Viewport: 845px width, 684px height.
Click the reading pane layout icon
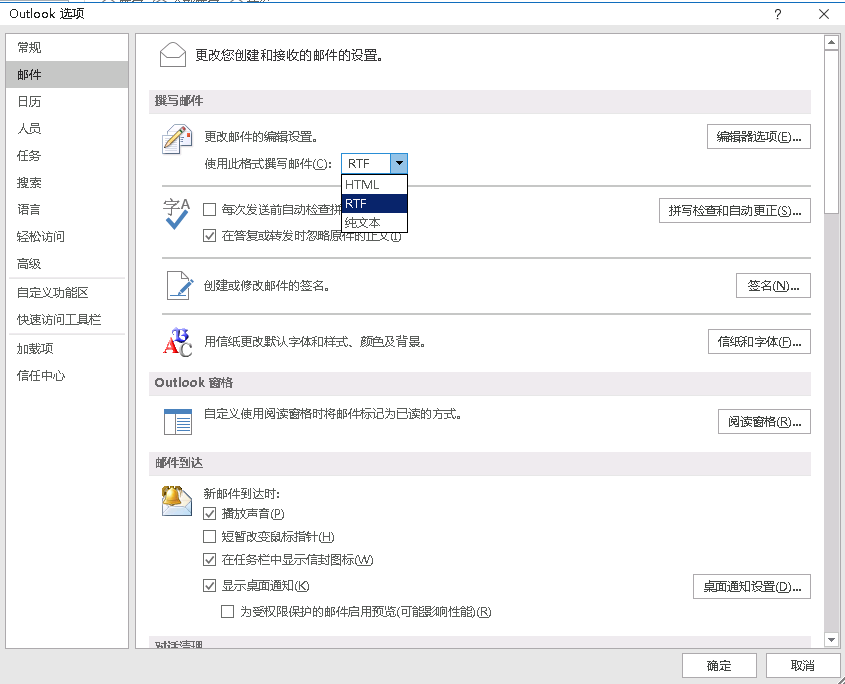tap(178, 422)
